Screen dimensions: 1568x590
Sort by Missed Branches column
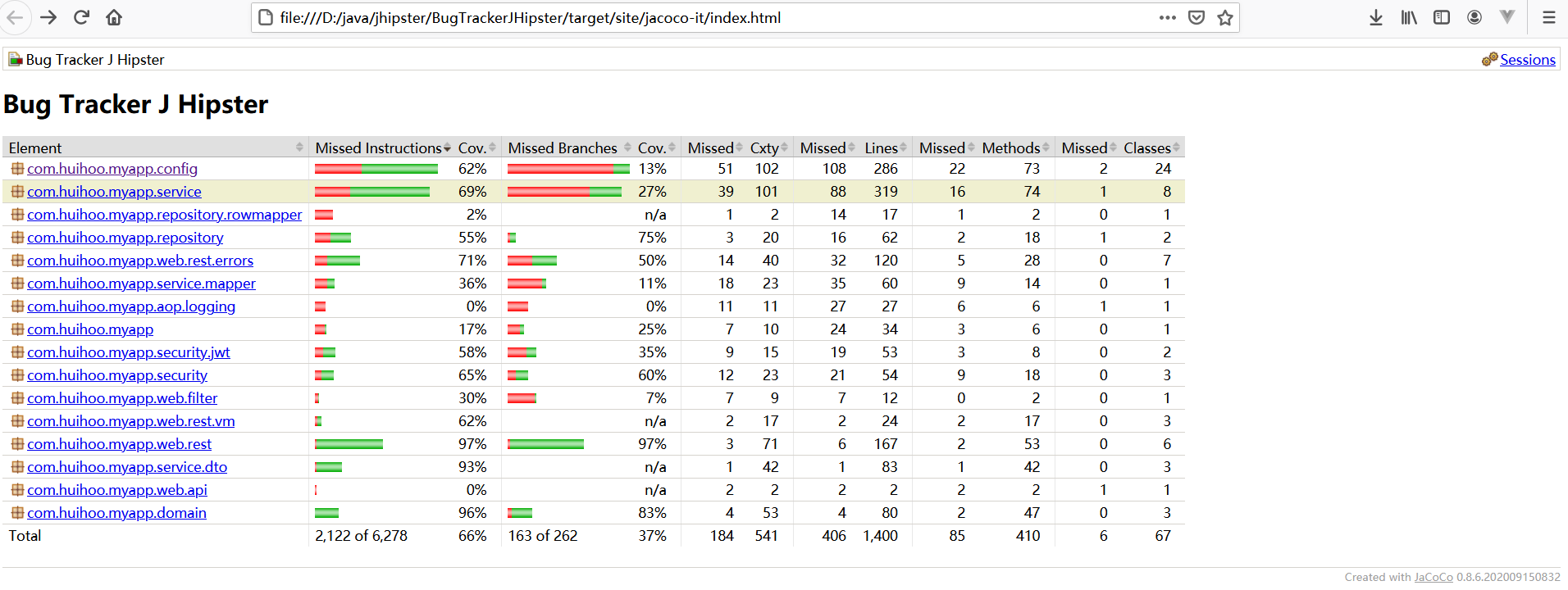pos(563,147)
